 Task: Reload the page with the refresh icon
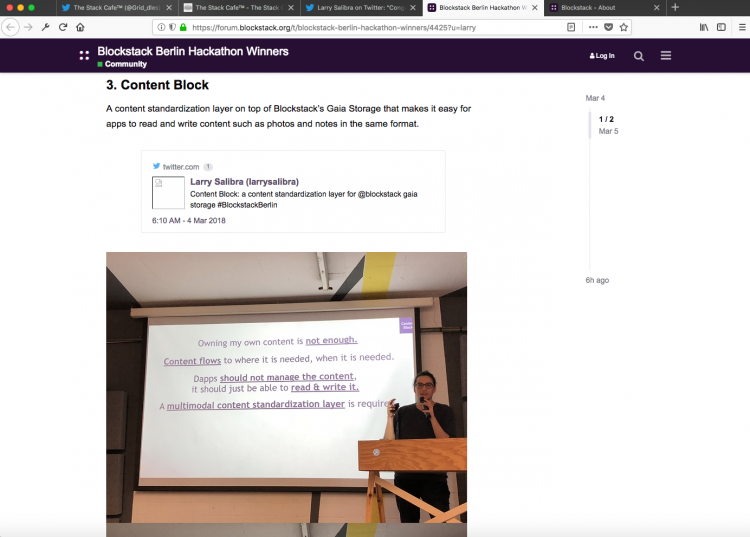(63, 27)
